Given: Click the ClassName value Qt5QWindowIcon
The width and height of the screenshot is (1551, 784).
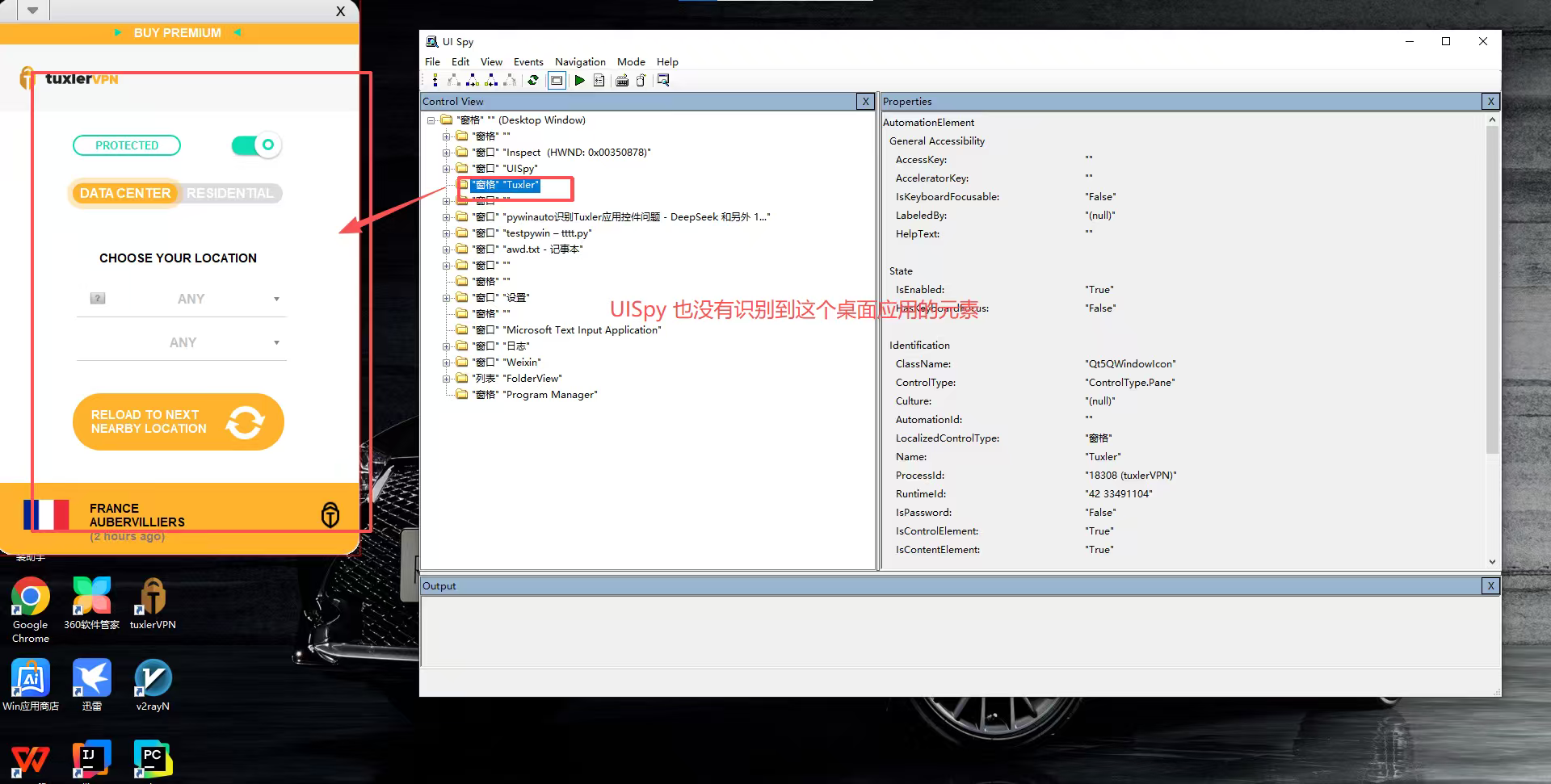Looking at the screenshot, I should pyautogui.click(x=1130, y=364).
